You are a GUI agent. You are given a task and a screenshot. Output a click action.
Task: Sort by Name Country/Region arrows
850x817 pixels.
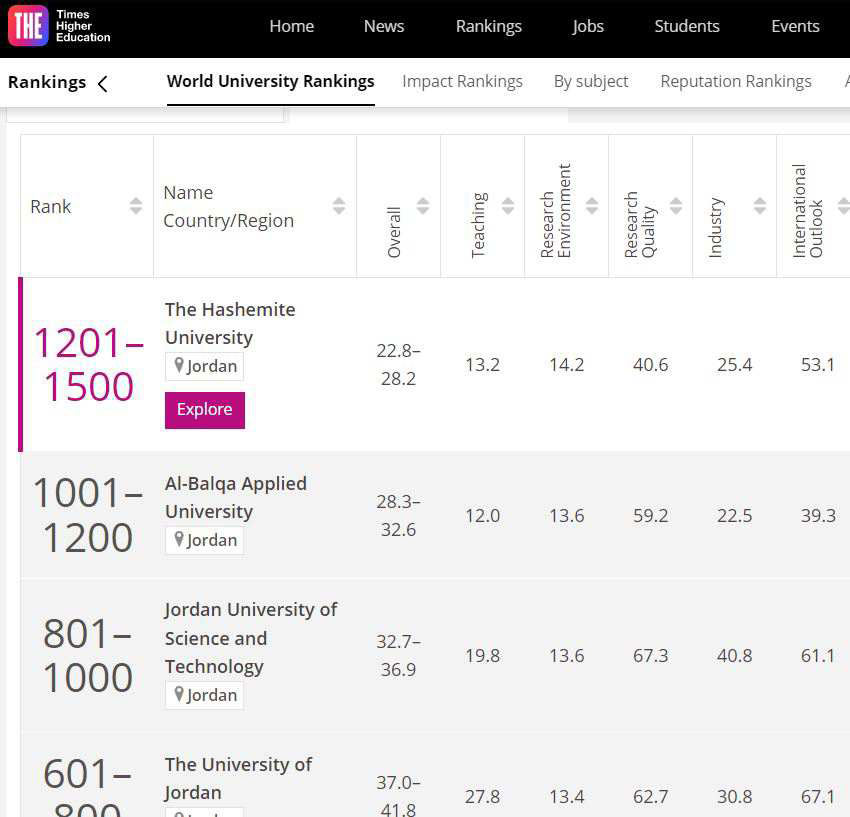pos(339,206)
